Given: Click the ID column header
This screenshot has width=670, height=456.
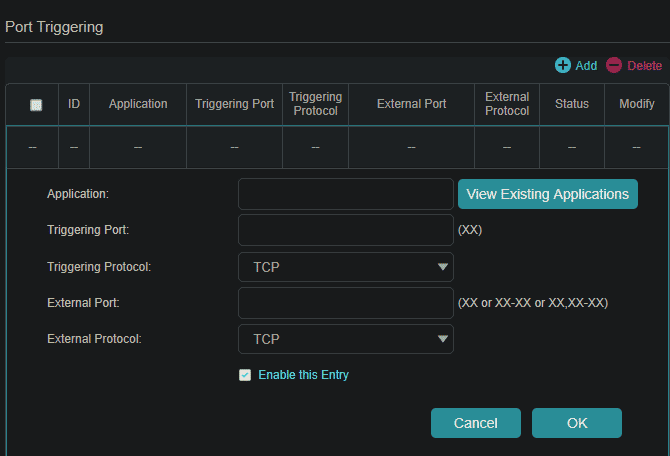Looking at the screenshot, I should tap(74, 104).
